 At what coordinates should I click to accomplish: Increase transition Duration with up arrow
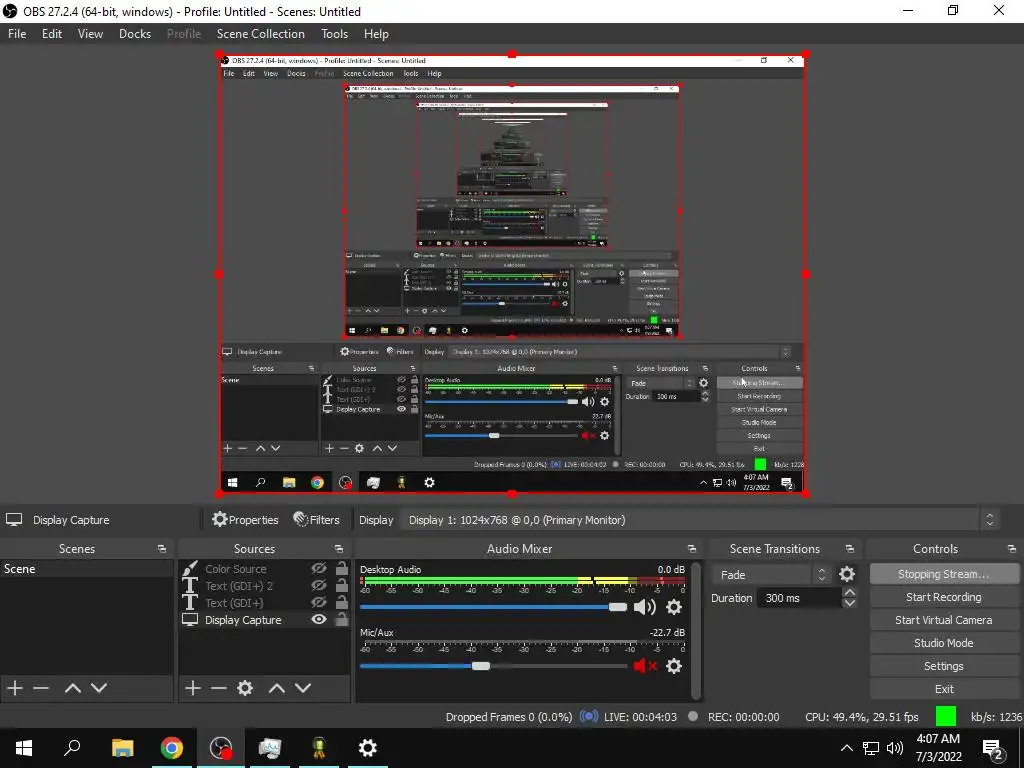pos(850,592)
